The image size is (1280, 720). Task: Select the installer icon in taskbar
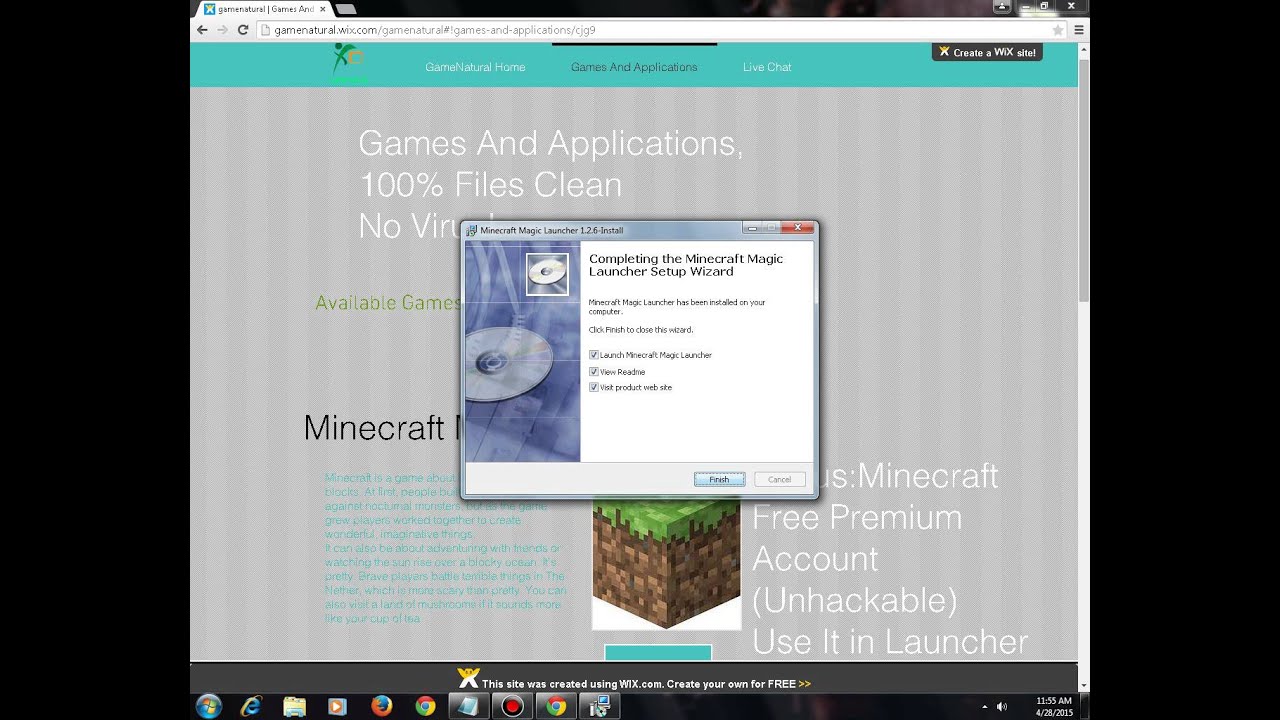pos(600,707)
